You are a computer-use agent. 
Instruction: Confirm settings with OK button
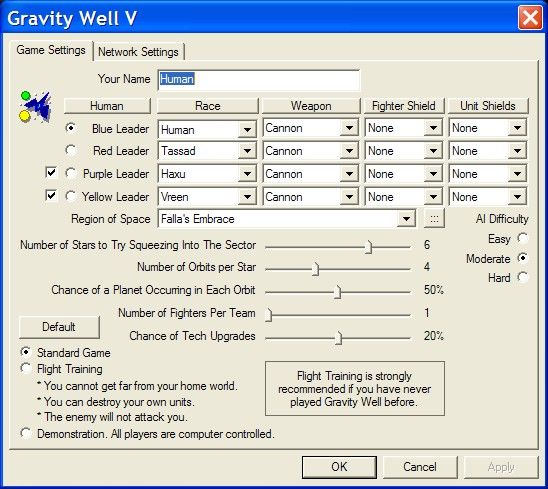tap(339, 467)
